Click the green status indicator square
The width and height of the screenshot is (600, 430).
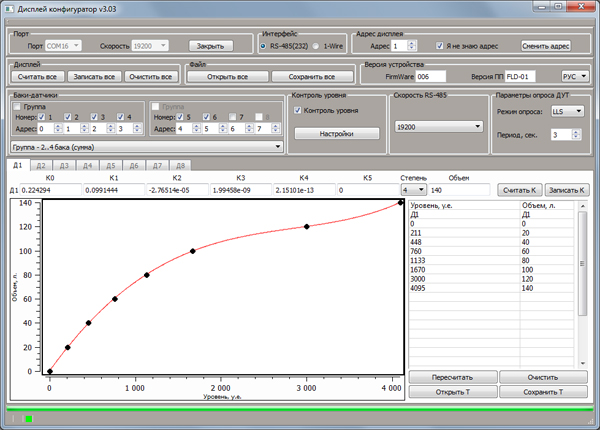coord(29,419)
